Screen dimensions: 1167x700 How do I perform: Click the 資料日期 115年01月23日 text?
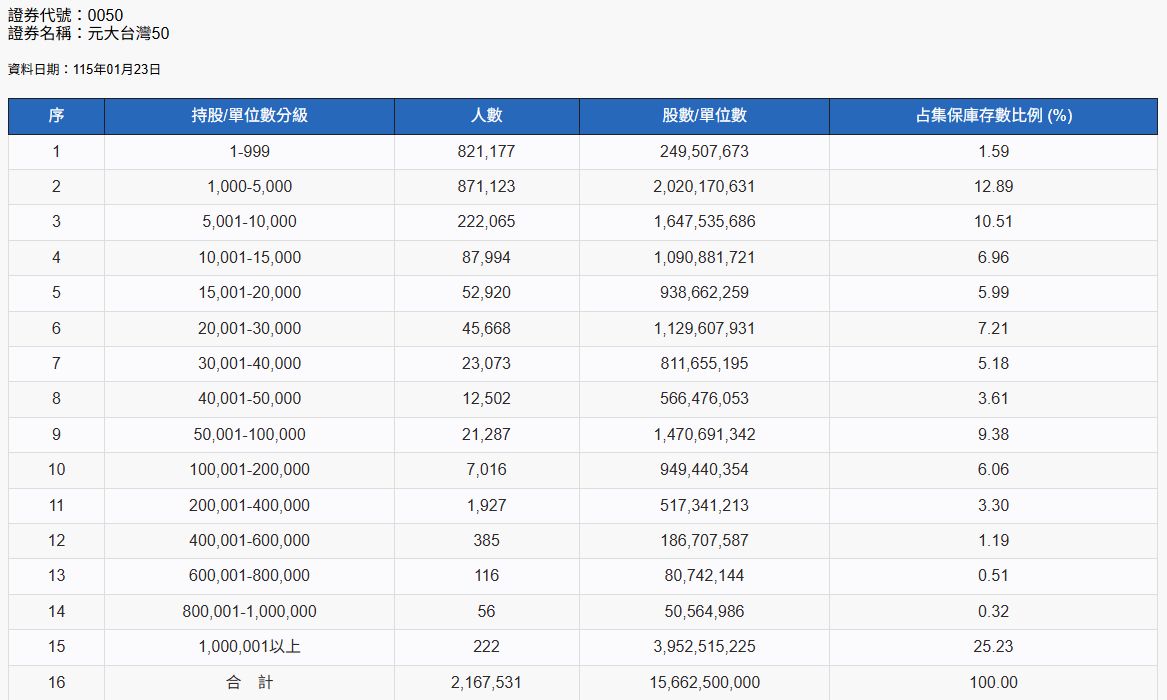pyautogui.click(x=84, y=70)
